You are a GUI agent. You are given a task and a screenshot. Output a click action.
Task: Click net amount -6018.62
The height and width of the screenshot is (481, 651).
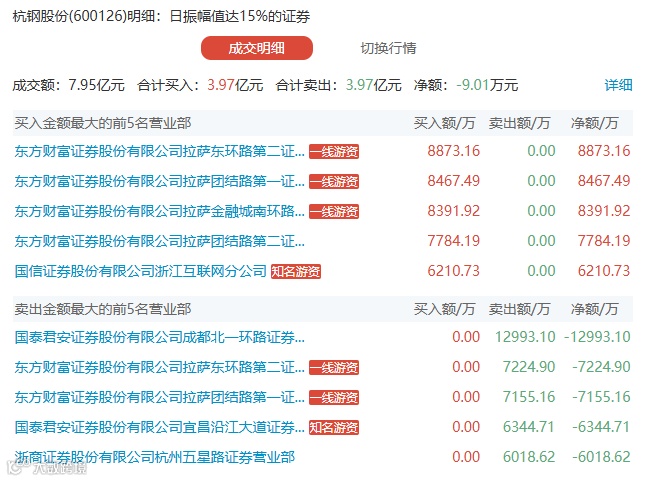point(601,457)
